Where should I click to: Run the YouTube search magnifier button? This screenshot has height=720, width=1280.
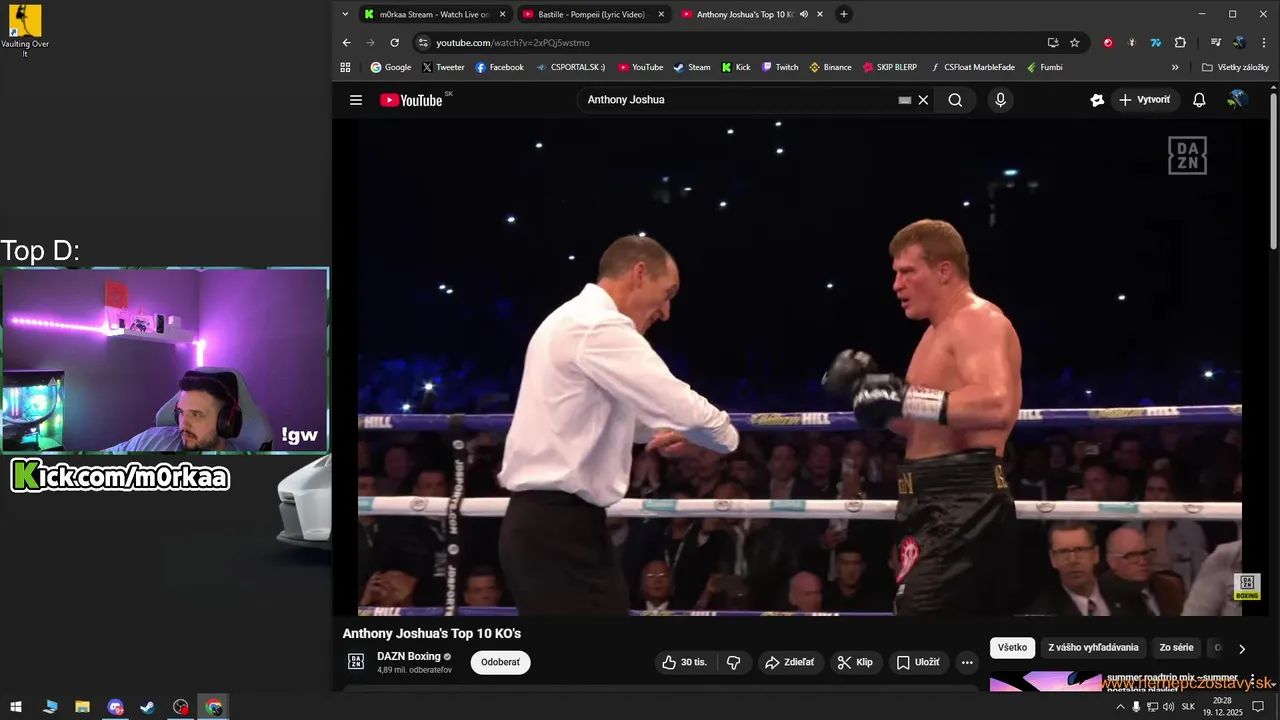(x=955, y=100)
